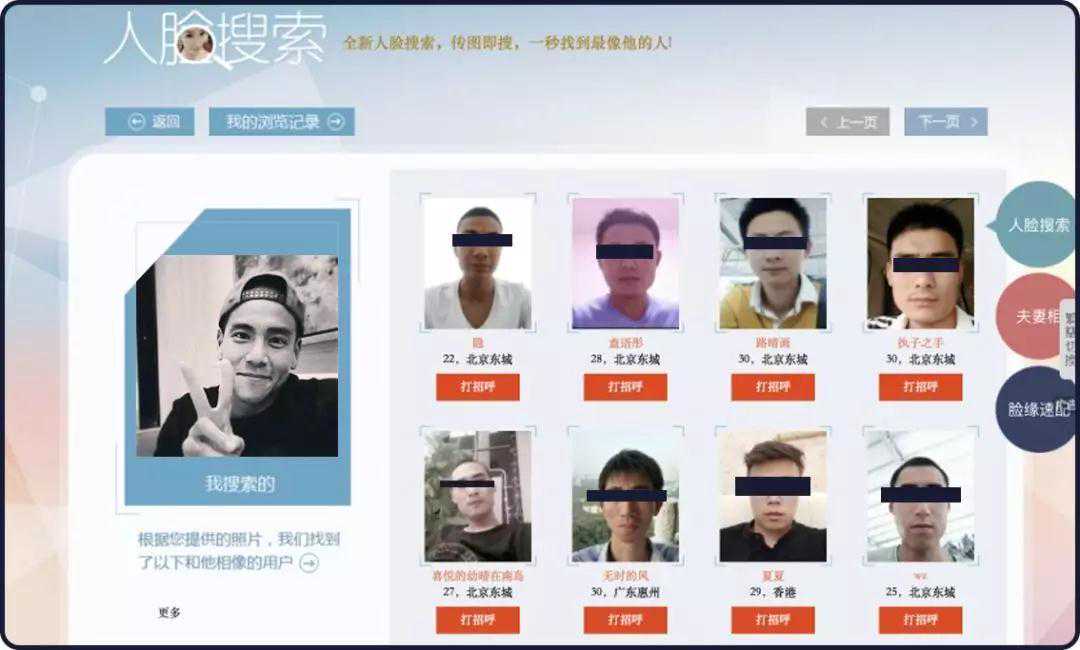1080x650 pixels.
Task: Click 打招呼 under 28-year-old user
Action: tap(625, 387)
